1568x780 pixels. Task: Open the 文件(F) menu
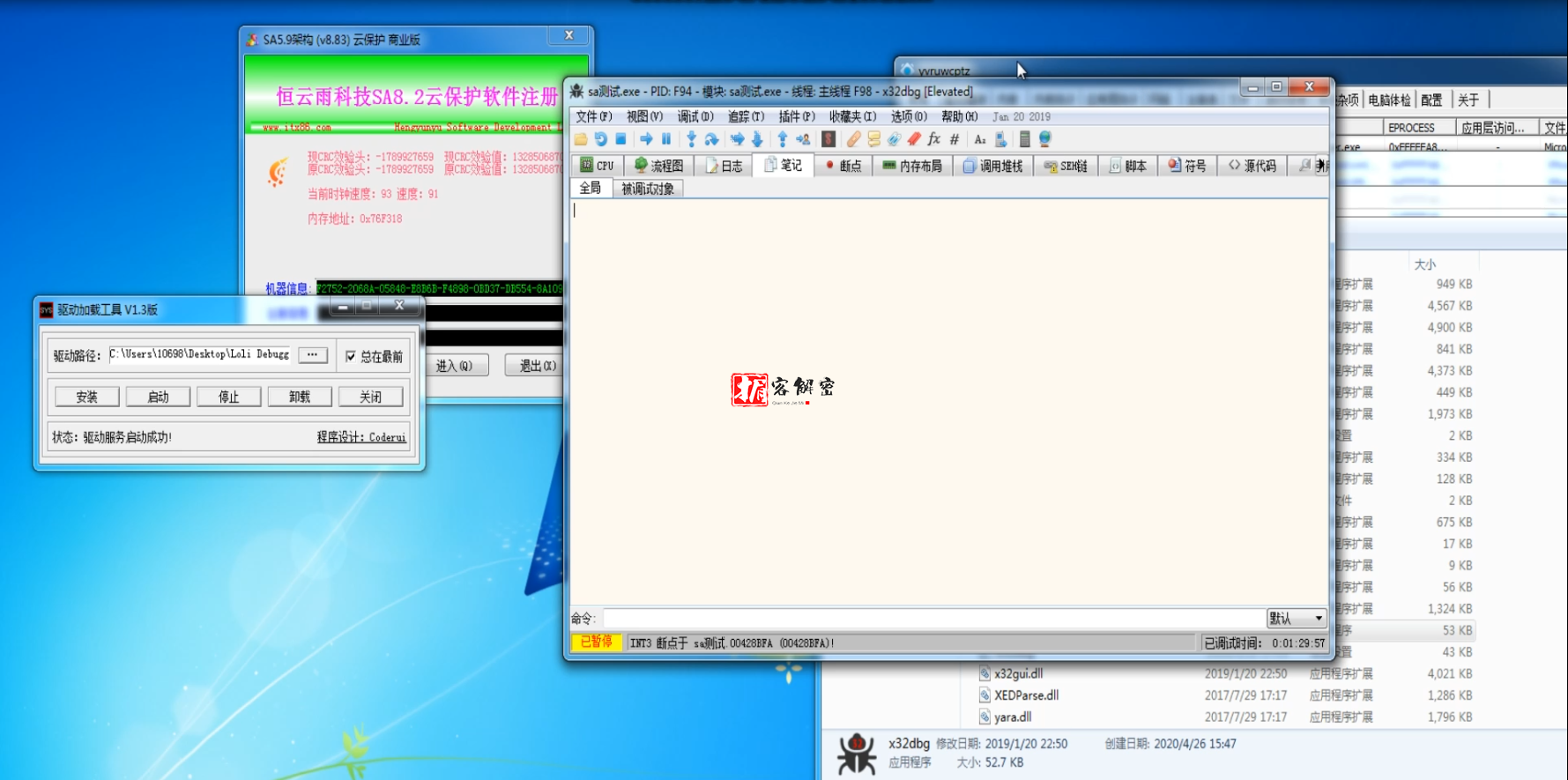coord(594,116)
